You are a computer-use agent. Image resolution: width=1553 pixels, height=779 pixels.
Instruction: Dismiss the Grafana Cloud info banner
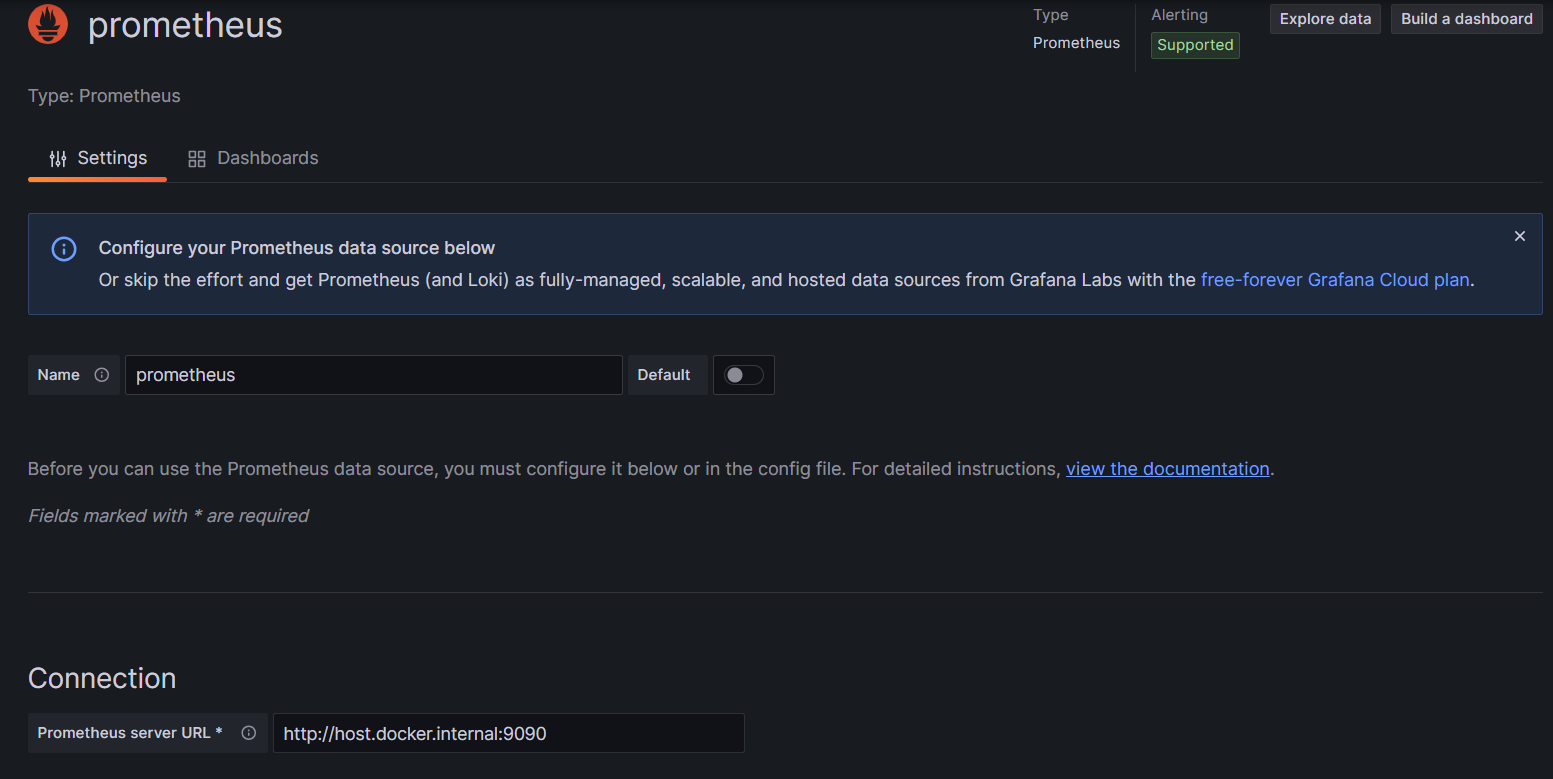click(1520, 236)
